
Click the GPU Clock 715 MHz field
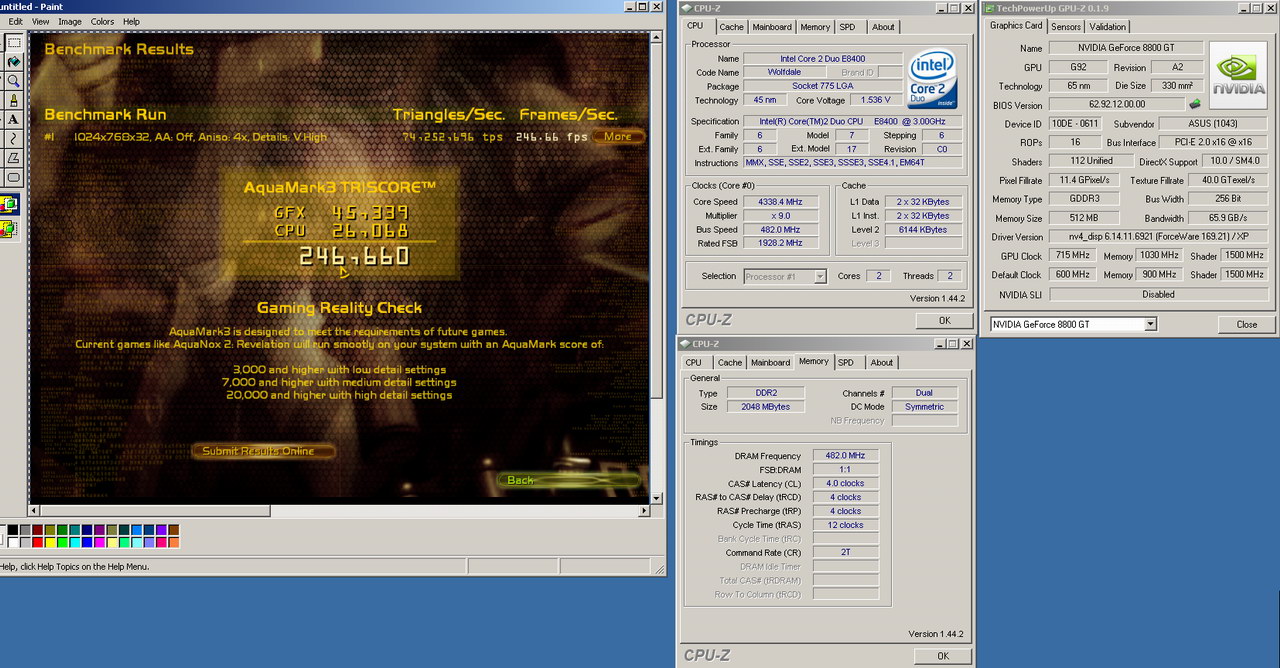(1072, 256)
